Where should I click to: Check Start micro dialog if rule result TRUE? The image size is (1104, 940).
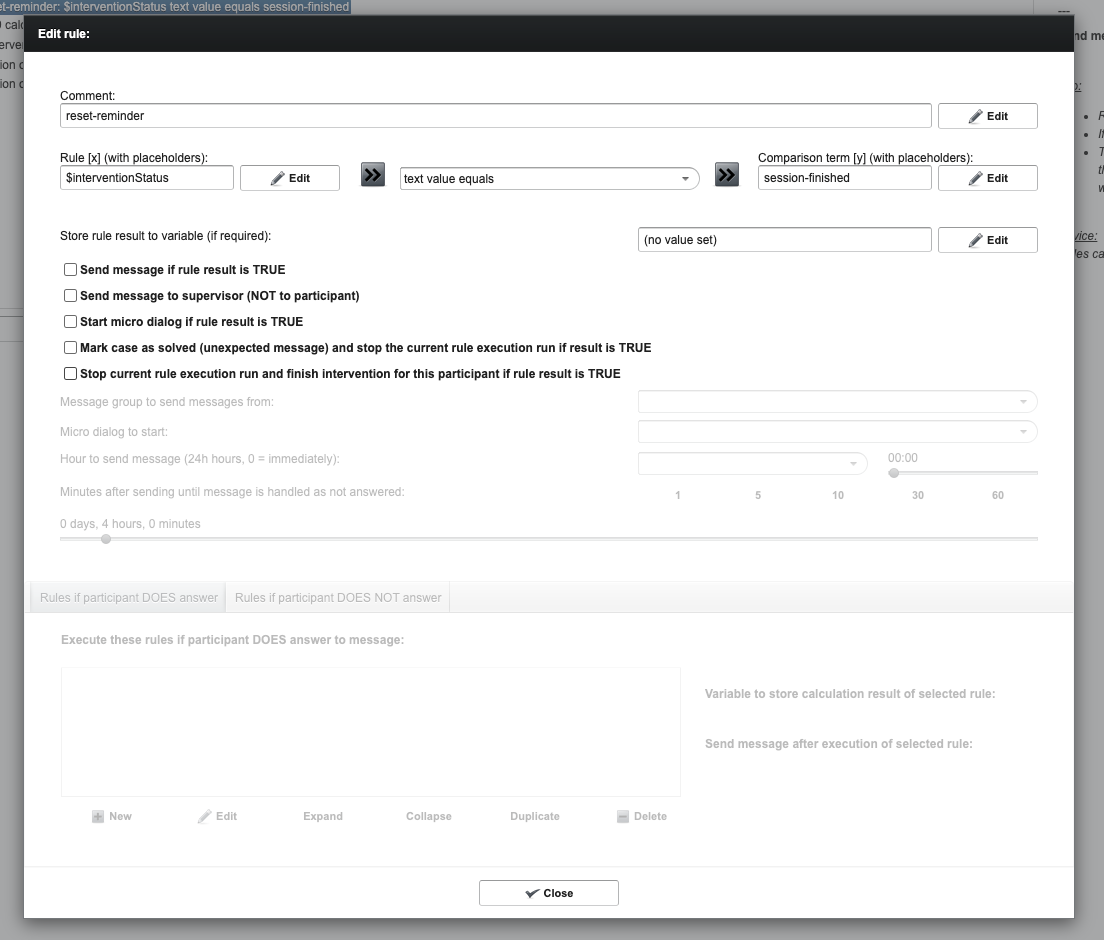pos(71,322)
